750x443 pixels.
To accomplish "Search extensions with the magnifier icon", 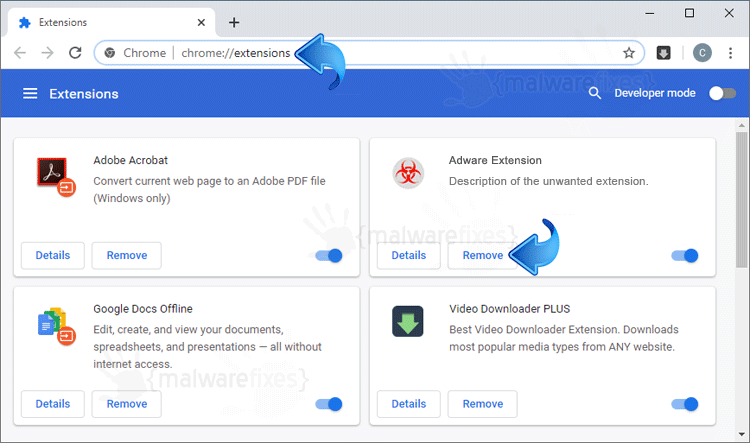I will (x=595, y=93).
